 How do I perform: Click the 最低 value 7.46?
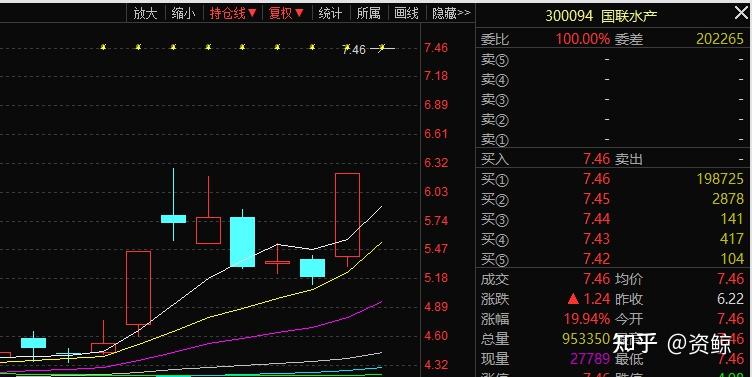click(730, 359)
